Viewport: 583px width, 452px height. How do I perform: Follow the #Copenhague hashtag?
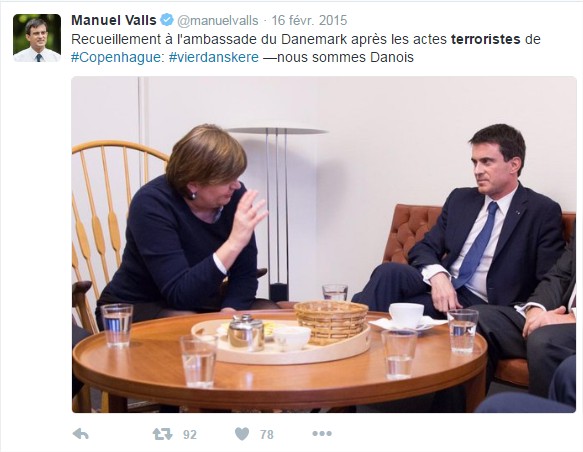tap(117, 58)
